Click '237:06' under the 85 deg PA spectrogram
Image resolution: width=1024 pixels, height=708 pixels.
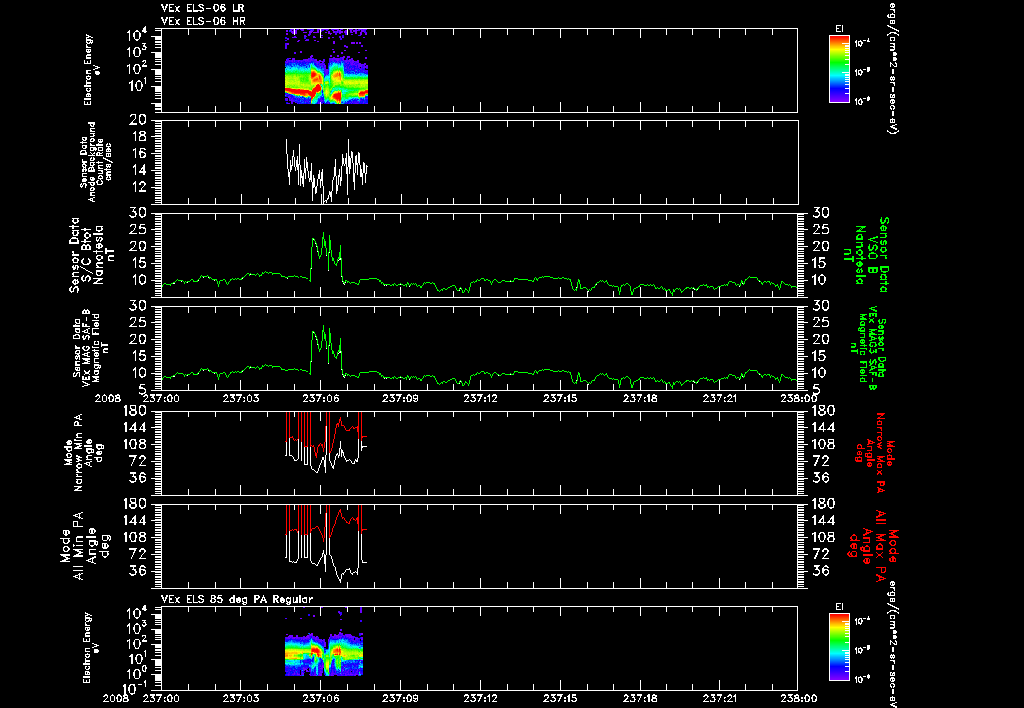[321, 698]
